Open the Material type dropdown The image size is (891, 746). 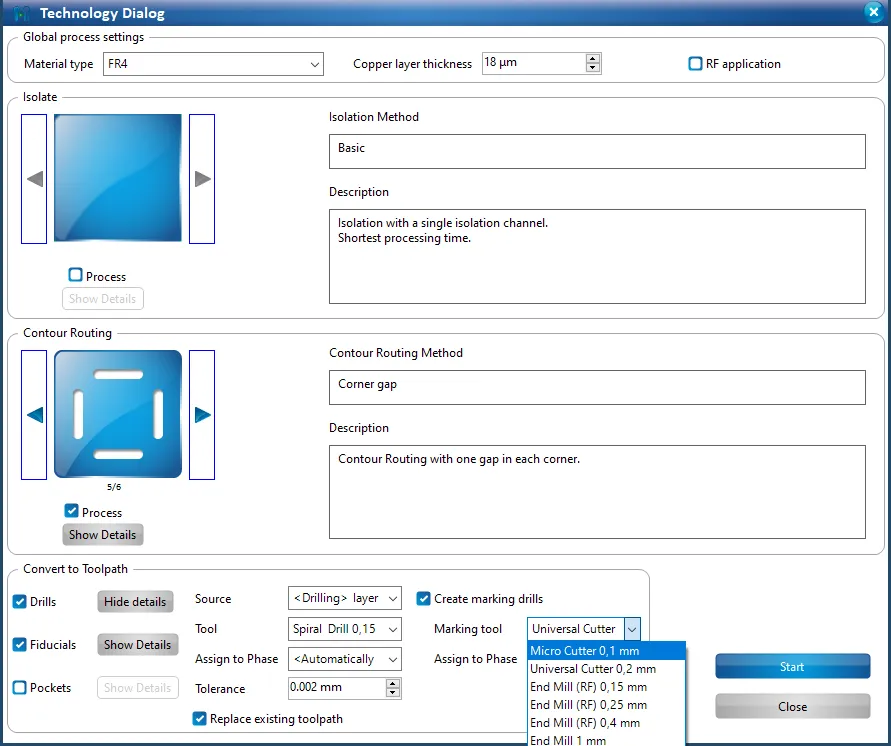pyautogui.click(x=213, y=64)
